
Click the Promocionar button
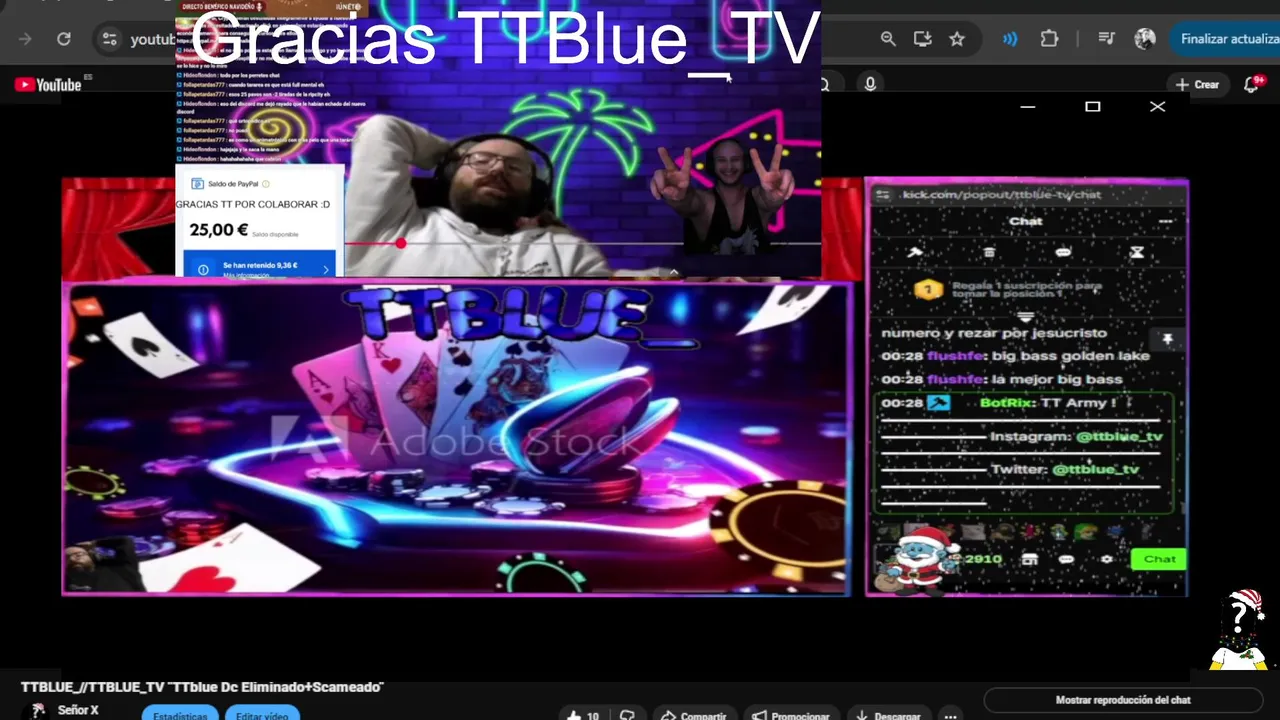[790, 716]
